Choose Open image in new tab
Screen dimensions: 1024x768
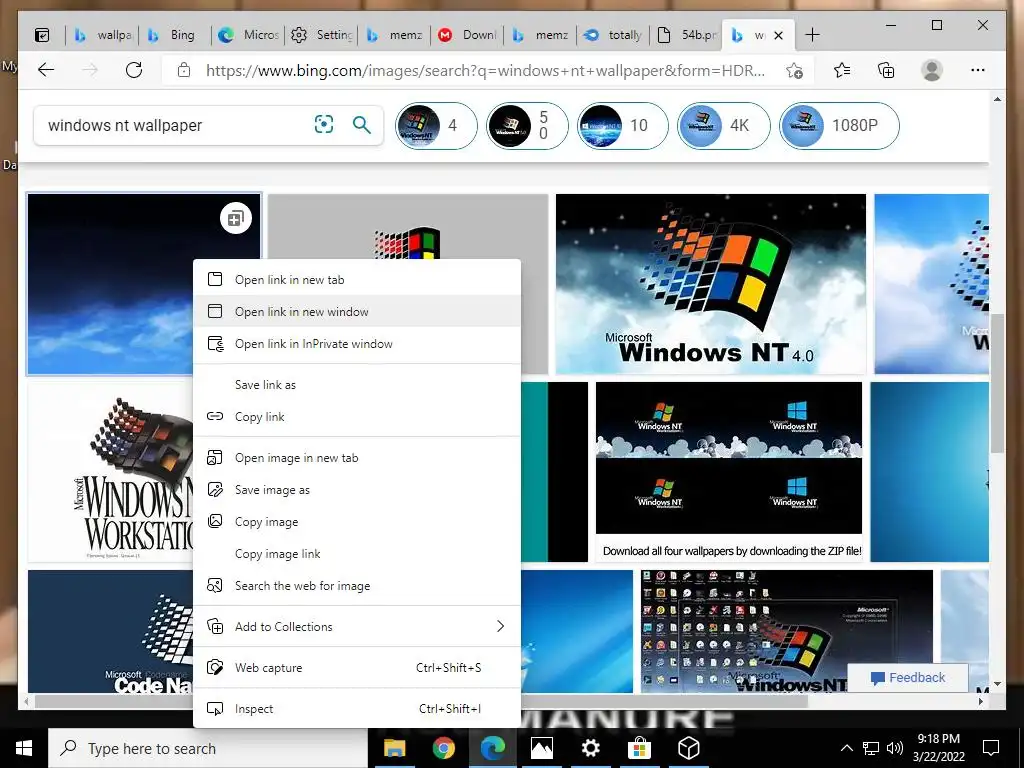click(357, 458)
